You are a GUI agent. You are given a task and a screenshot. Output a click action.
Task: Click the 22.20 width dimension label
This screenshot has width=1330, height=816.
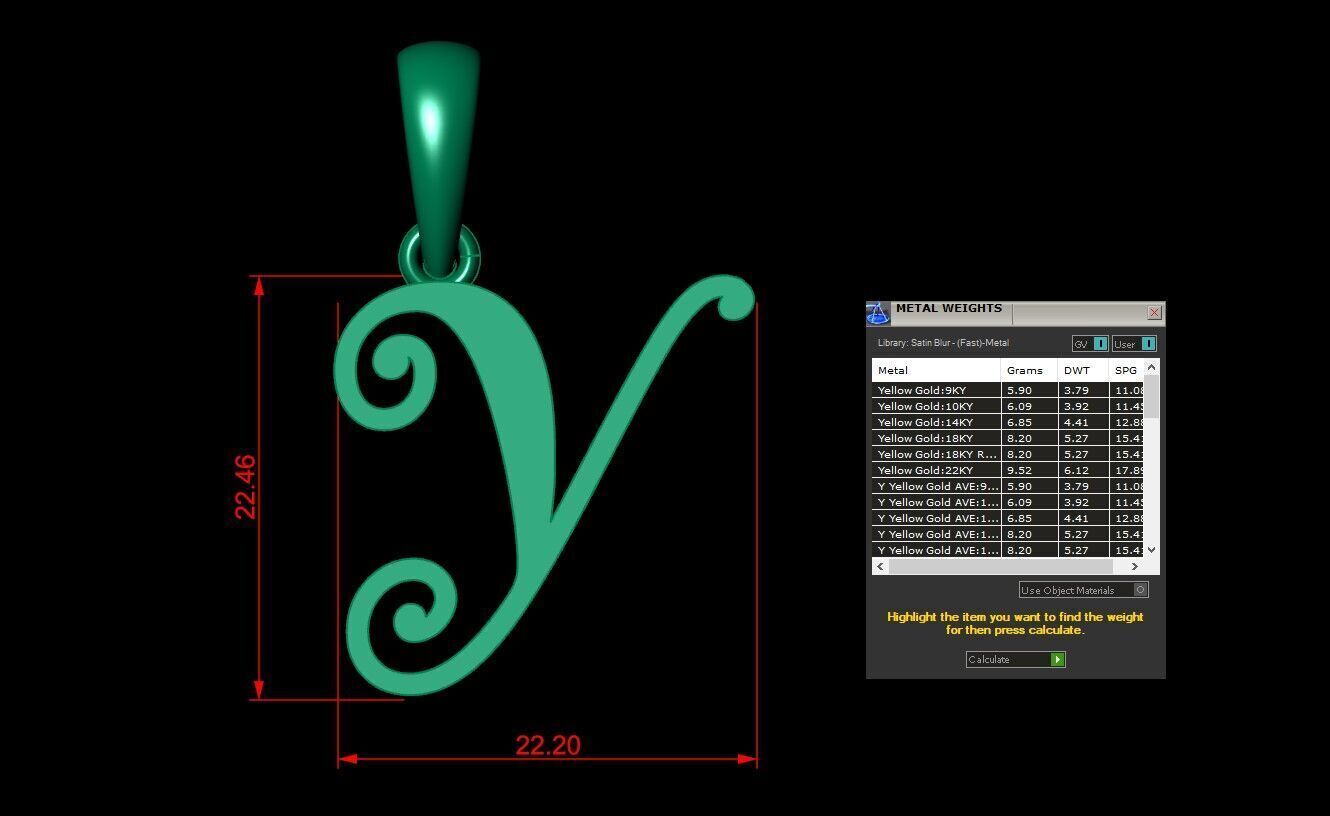(x=548, y=745)
